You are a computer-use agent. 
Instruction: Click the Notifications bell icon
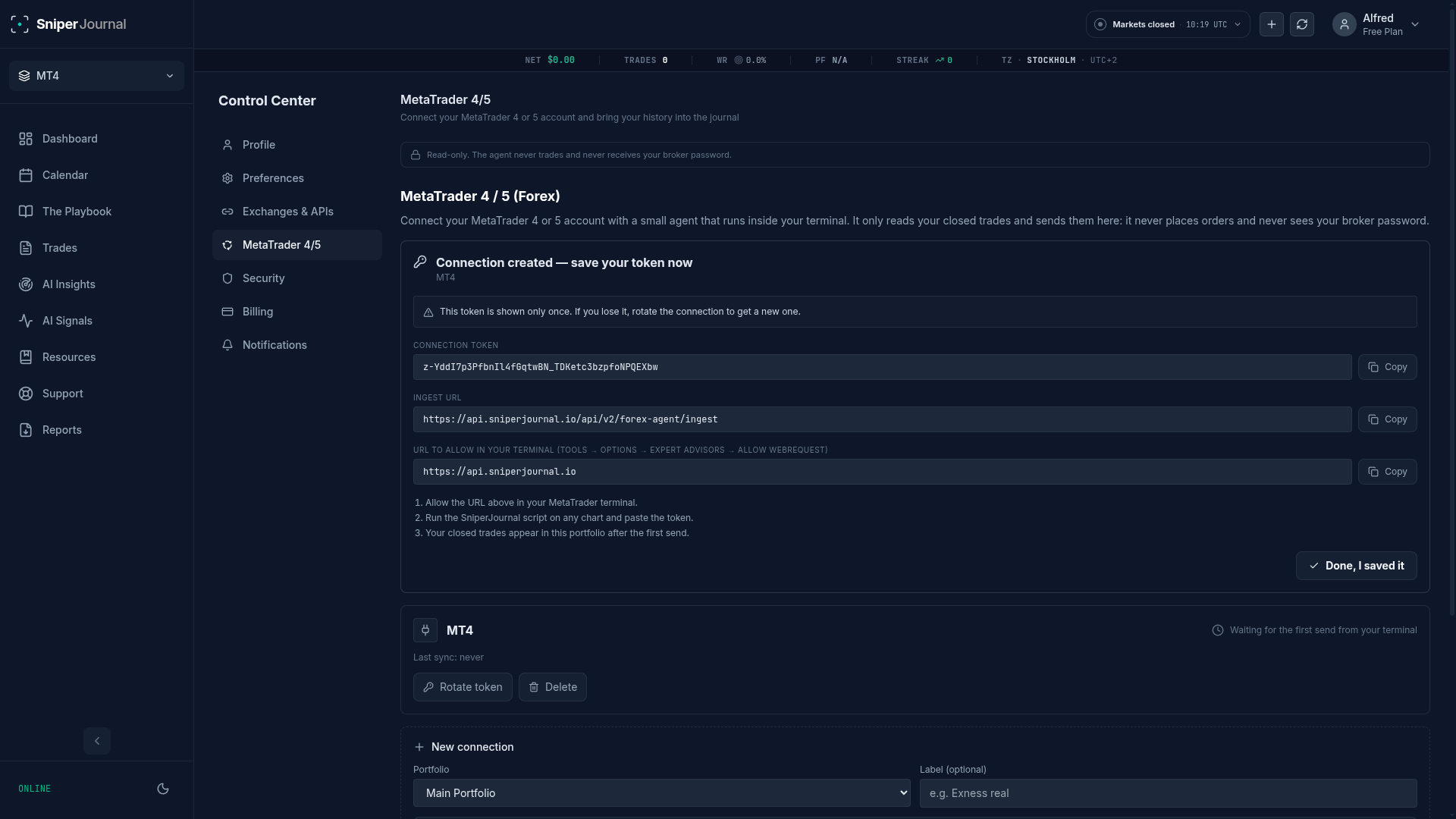pyautogui.click(x=227, y=345)
